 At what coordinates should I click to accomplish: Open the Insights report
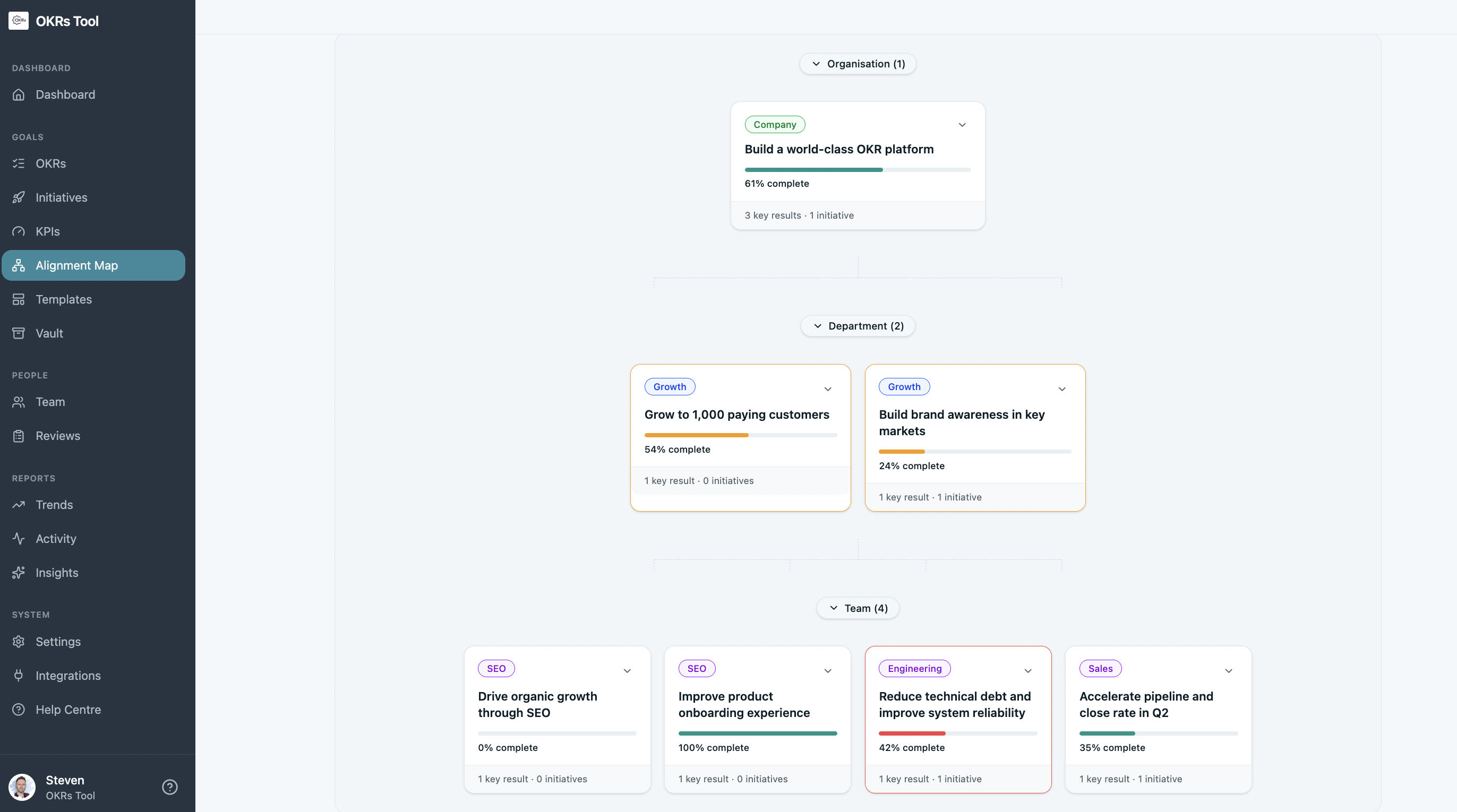[57, 572]
